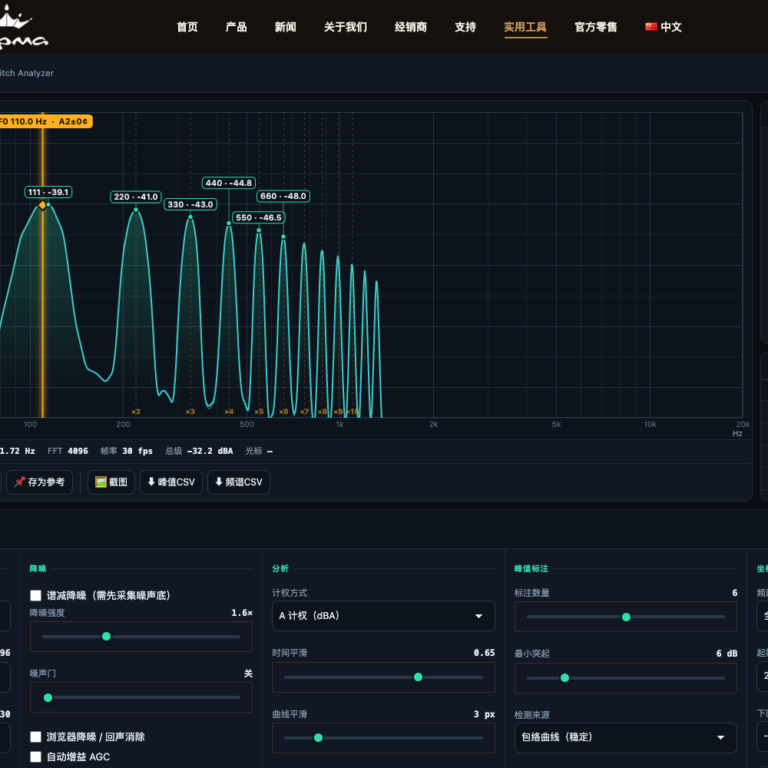Click the 440 · -44.8 peak label

(x=229, y=183)
